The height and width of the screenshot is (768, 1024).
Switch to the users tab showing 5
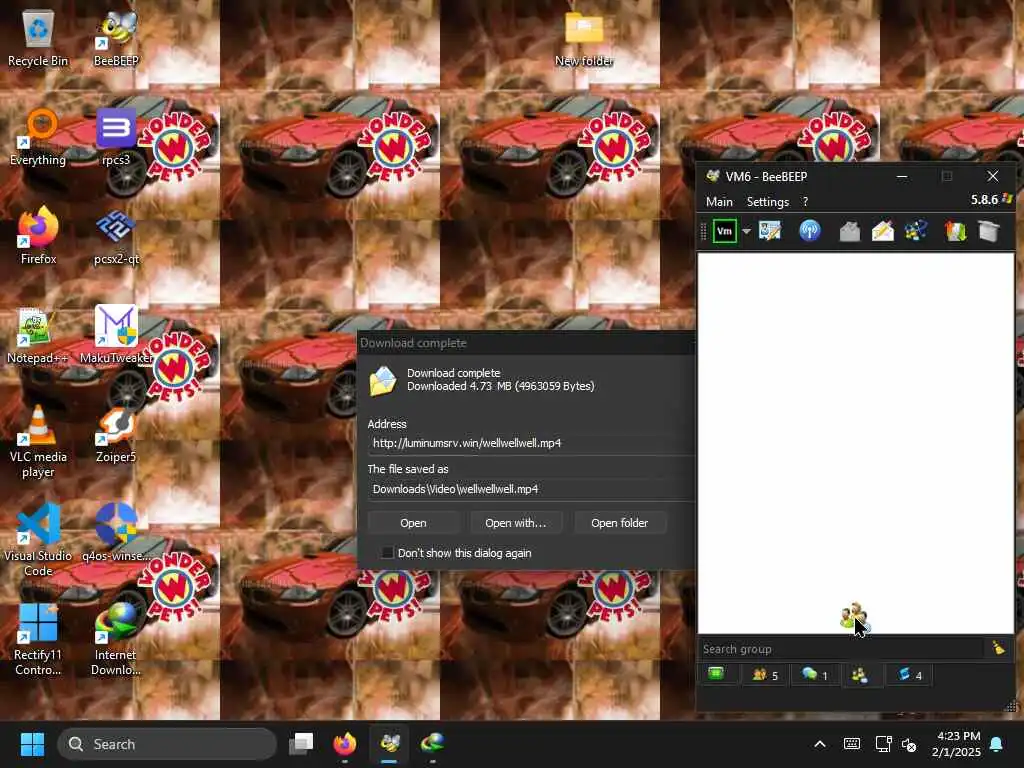click(x=764, y=675)
